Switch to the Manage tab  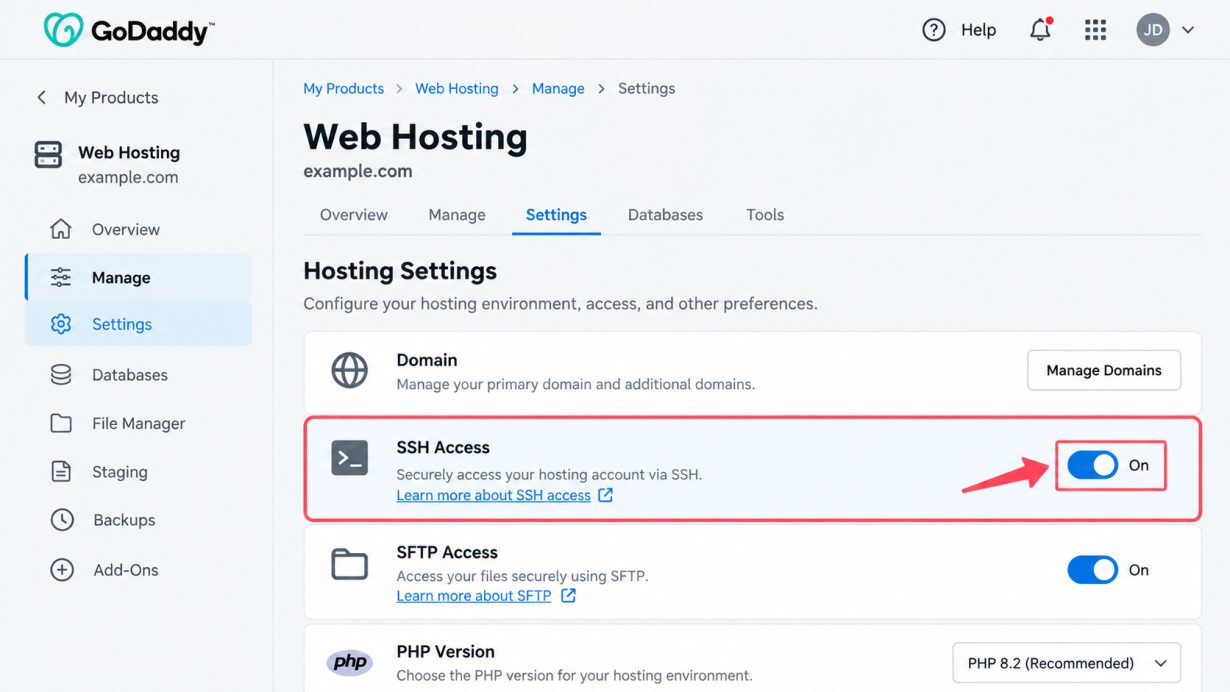click(457, 215)
